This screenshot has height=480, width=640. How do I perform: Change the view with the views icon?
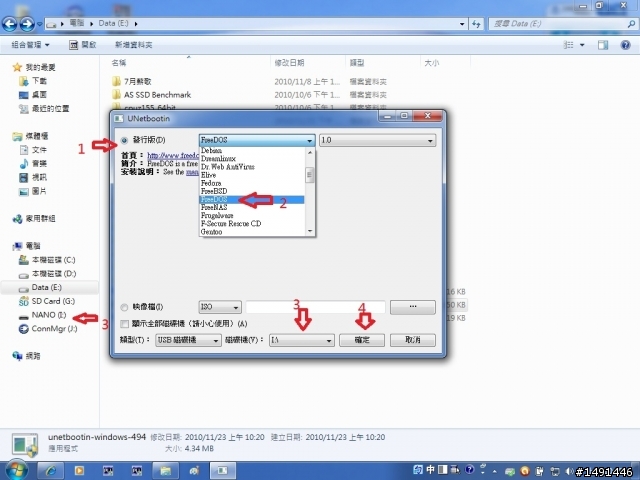tap(569, 45)
